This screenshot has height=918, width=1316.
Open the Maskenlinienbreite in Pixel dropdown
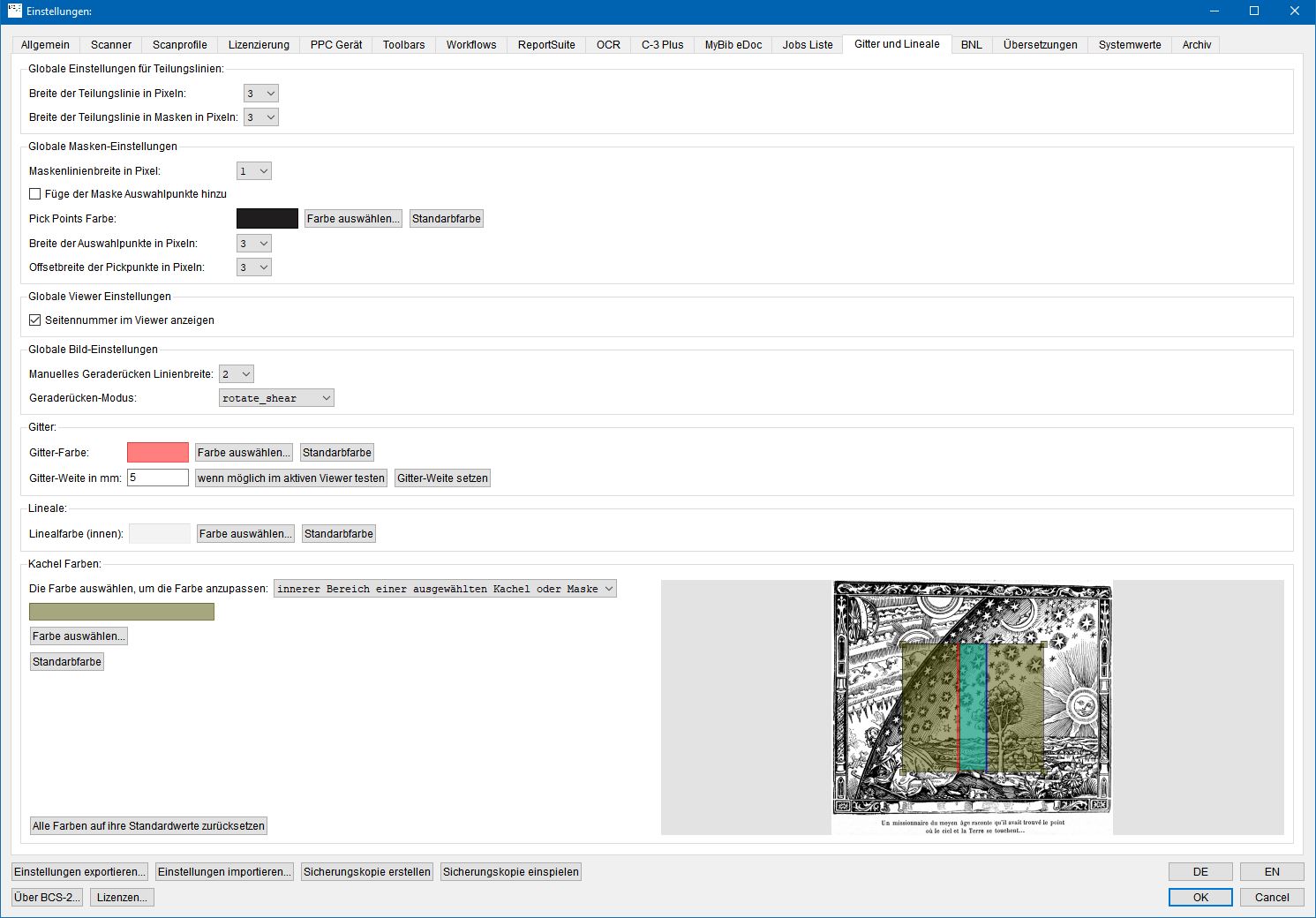point(254,171)
